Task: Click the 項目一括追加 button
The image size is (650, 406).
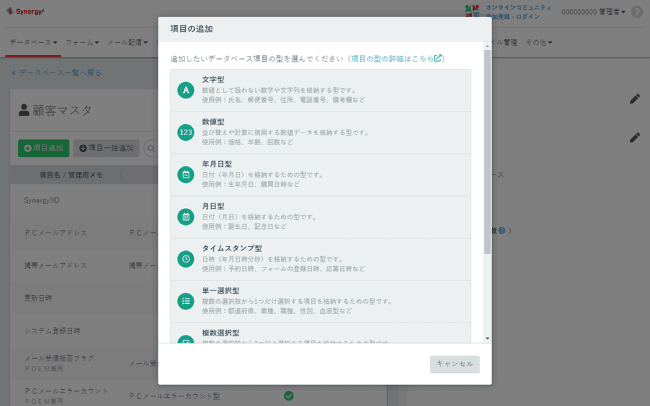Action: (108, 148)
